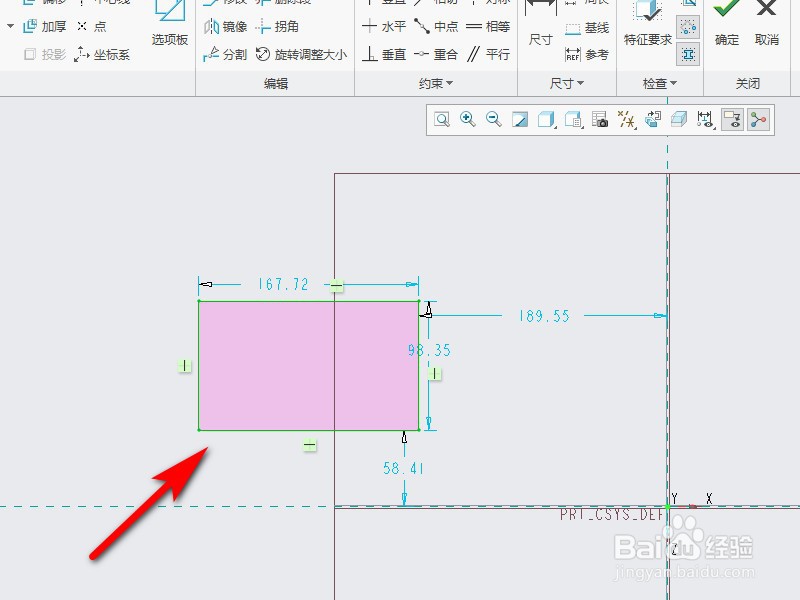Click the Zoom Out magnifier icon
800x600 pixels.
[493, 120]
